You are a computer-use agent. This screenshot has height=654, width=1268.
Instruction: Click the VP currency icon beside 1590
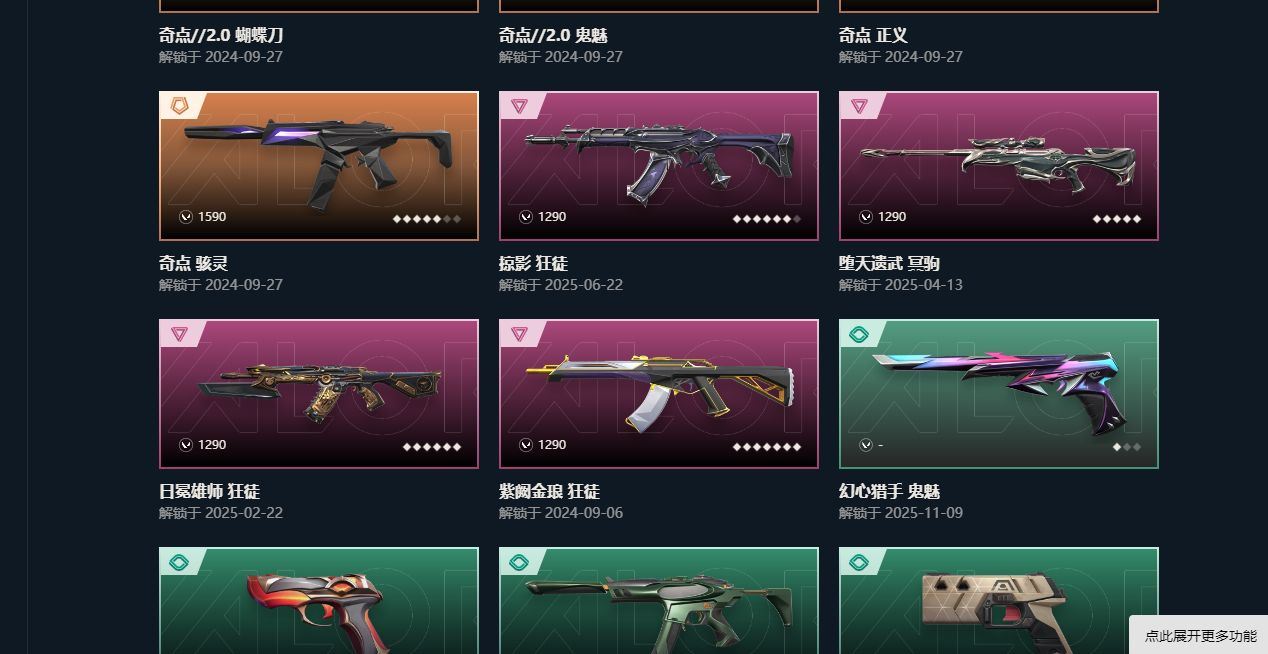click(x=186, y=217)
